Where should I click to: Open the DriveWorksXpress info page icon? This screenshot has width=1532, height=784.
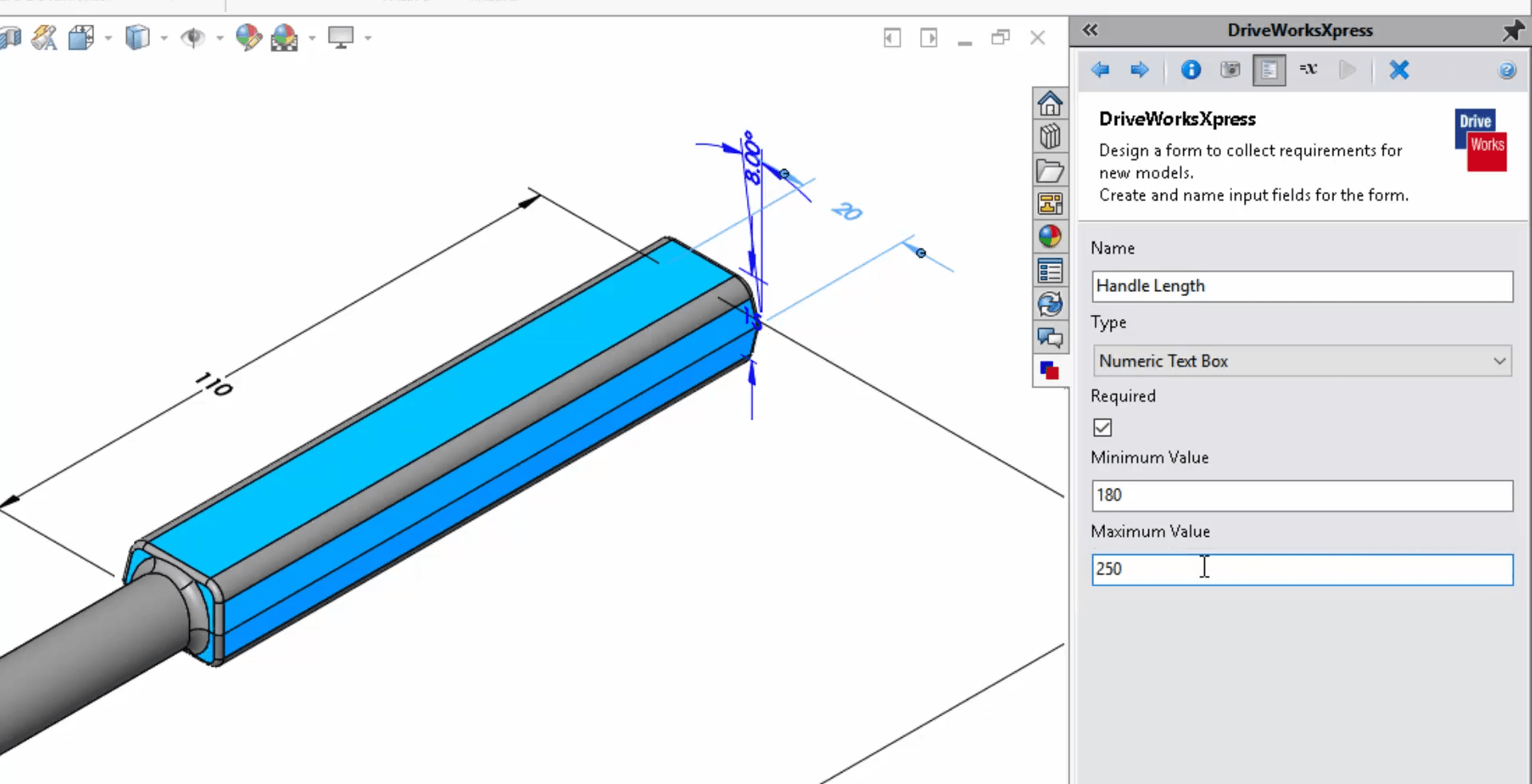(x=1190, y=70)
